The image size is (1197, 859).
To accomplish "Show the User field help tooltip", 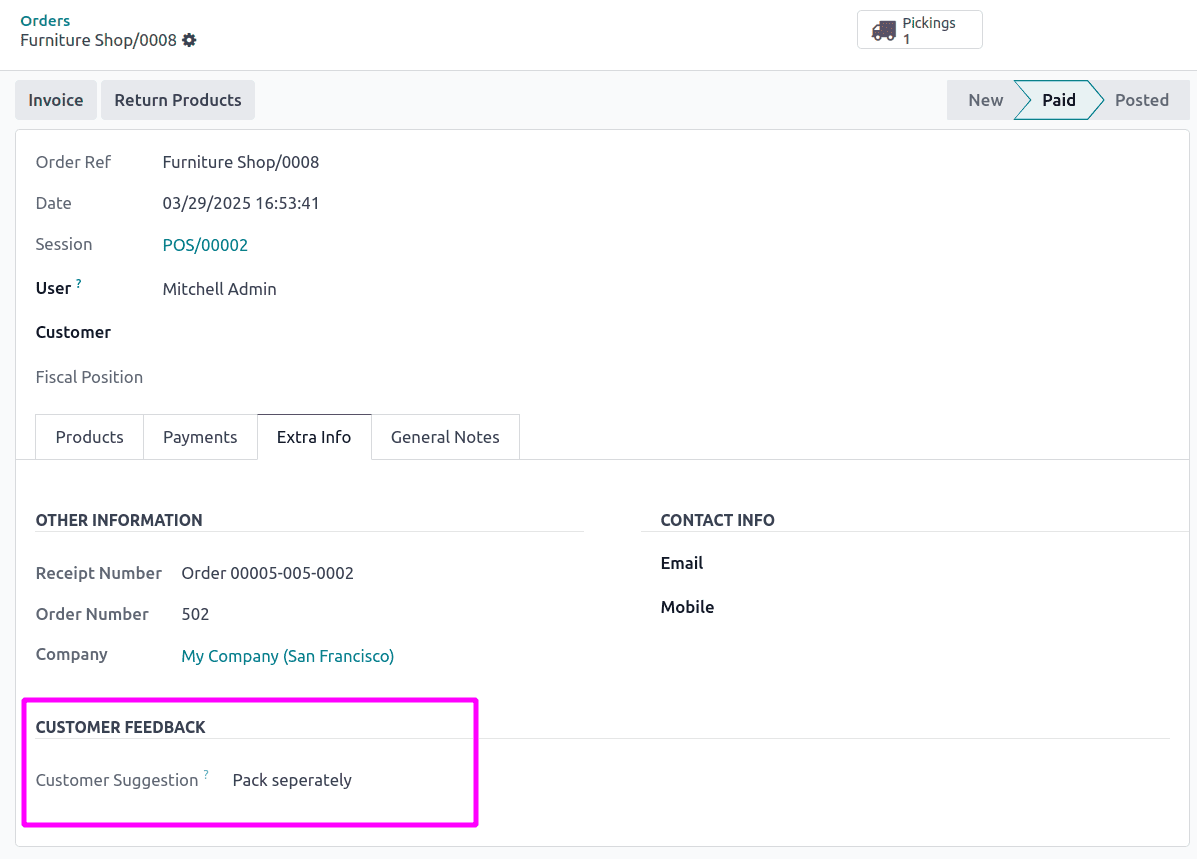I will tap(79, 283).
